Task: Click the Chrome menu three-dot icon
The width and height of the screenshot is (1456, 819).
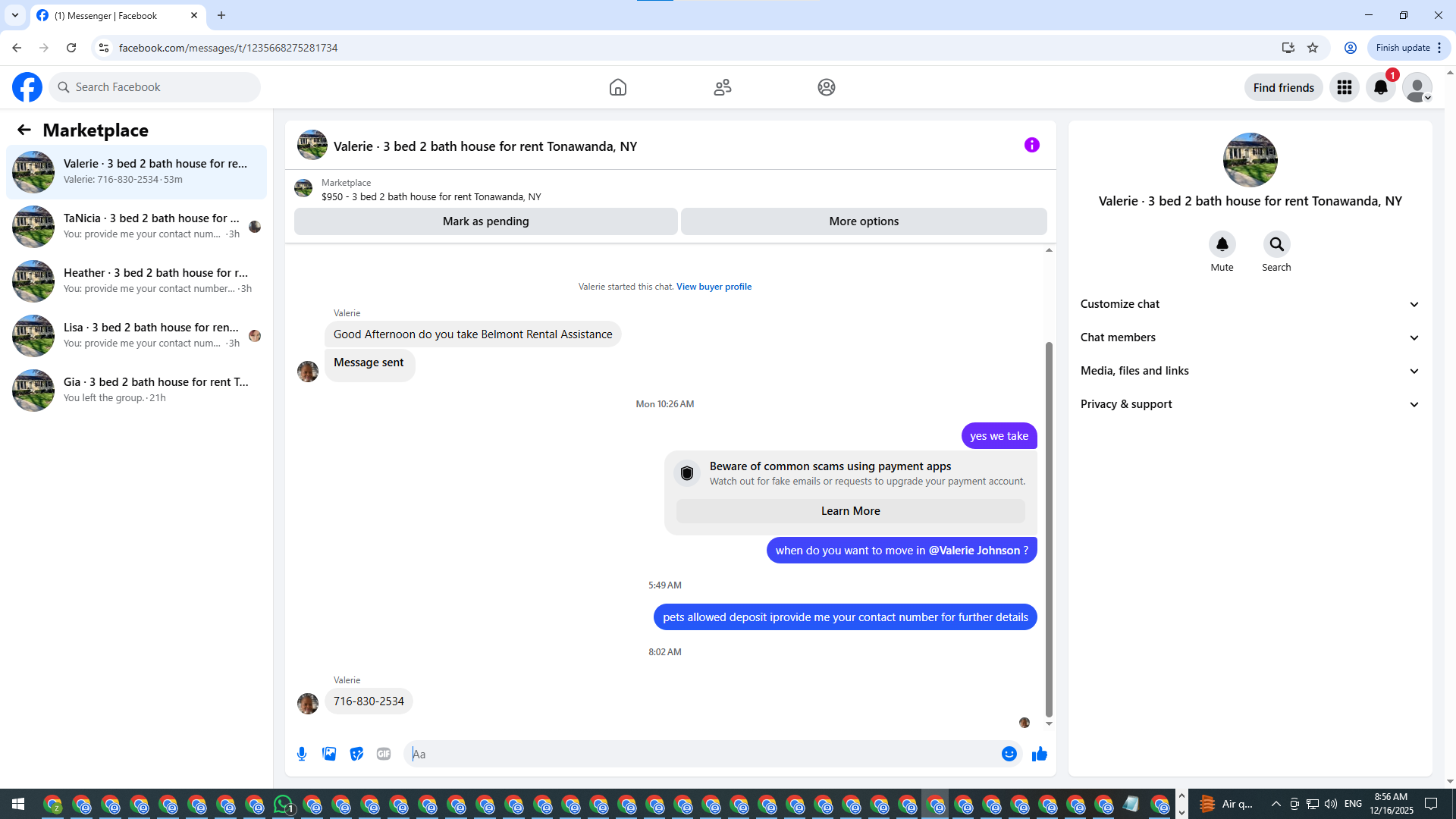Action: click(1439, 48)
